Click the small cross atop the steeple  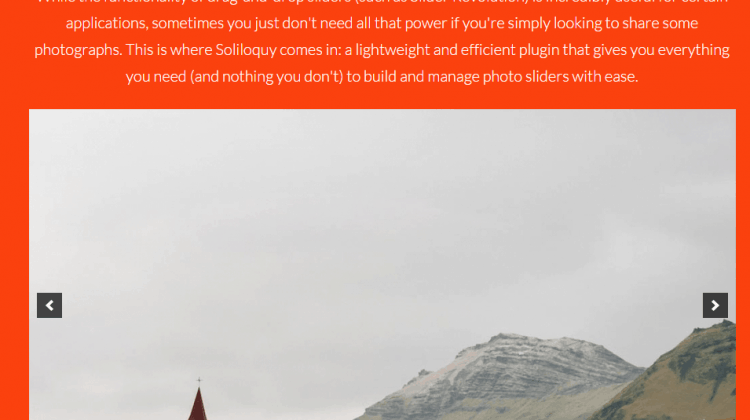199,381
